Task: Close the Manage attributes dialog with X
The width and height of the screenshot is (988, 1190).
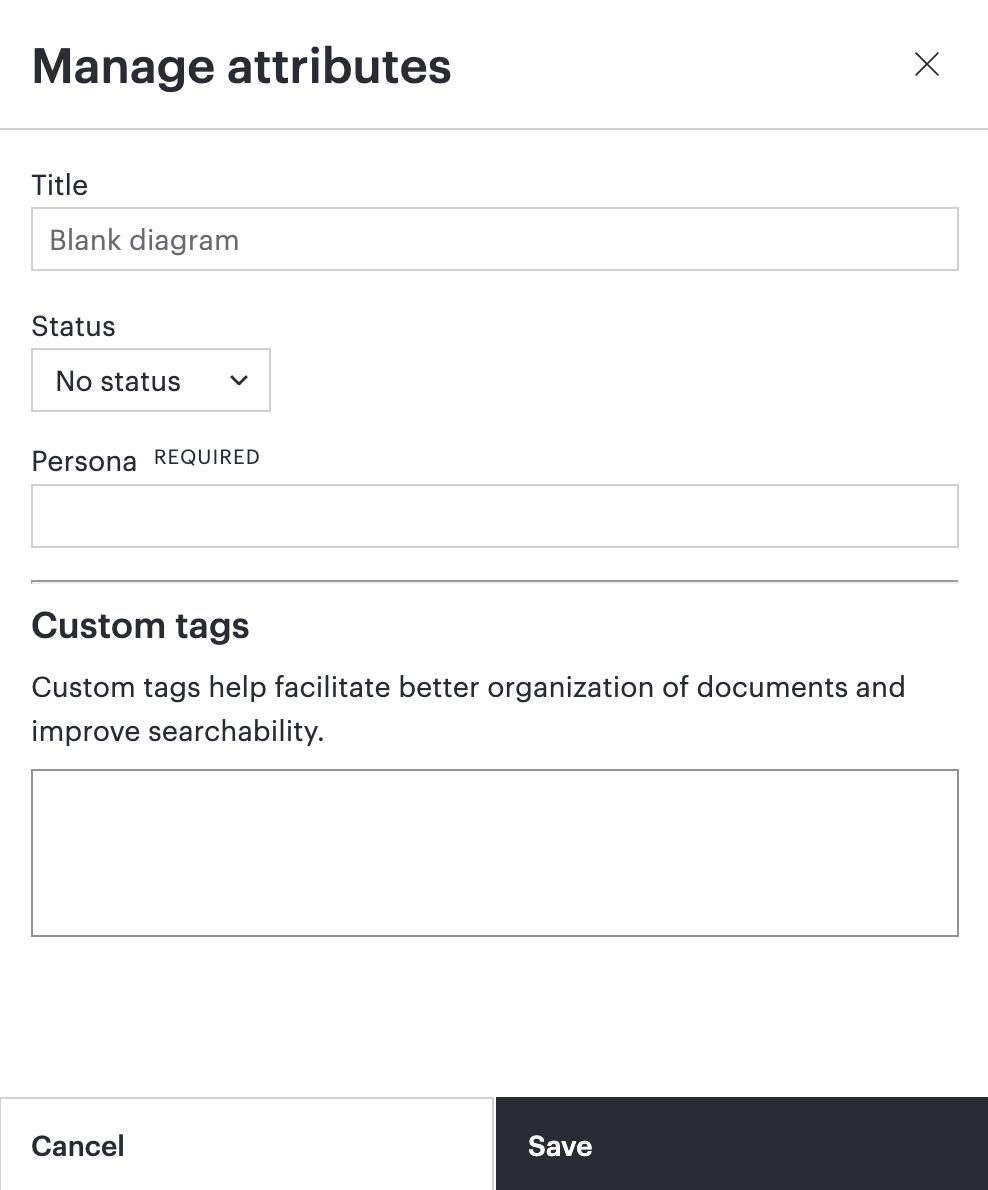Action: (x=927, y=65)
